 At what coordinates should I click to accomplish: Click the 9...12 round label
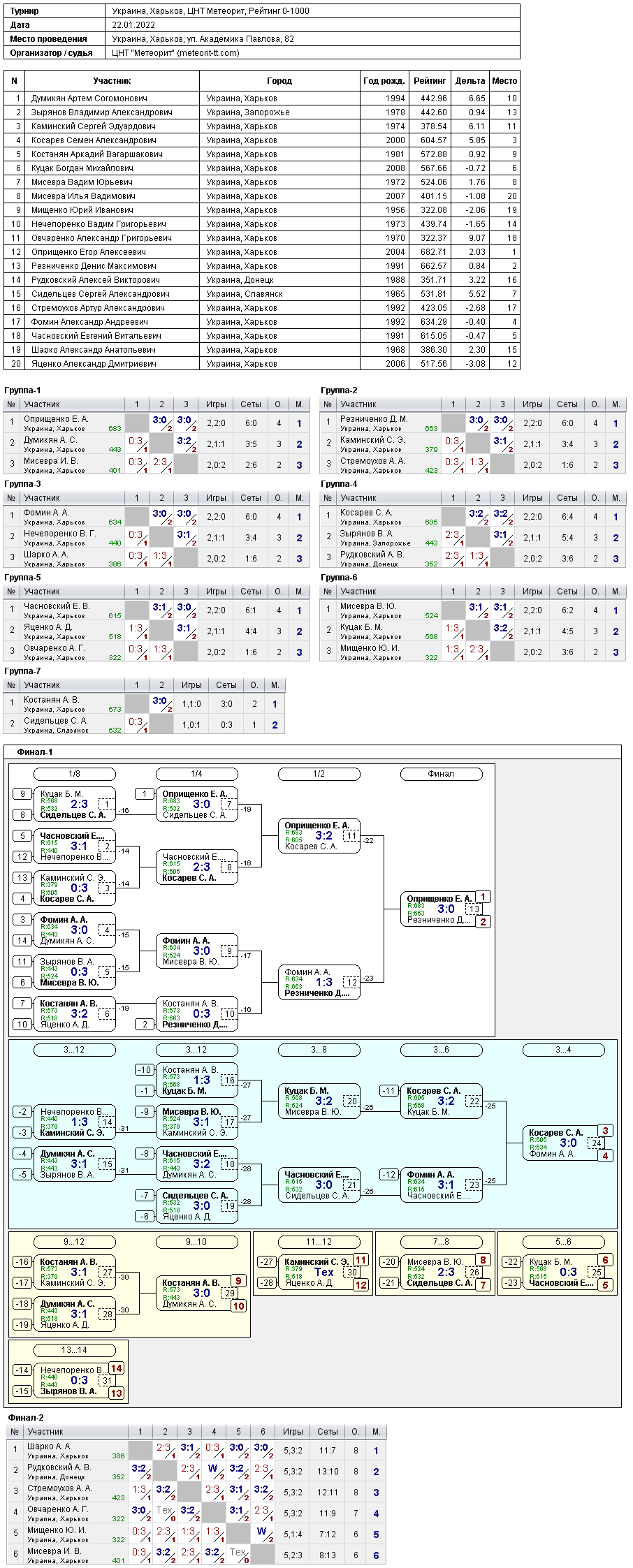(75, 1242)
